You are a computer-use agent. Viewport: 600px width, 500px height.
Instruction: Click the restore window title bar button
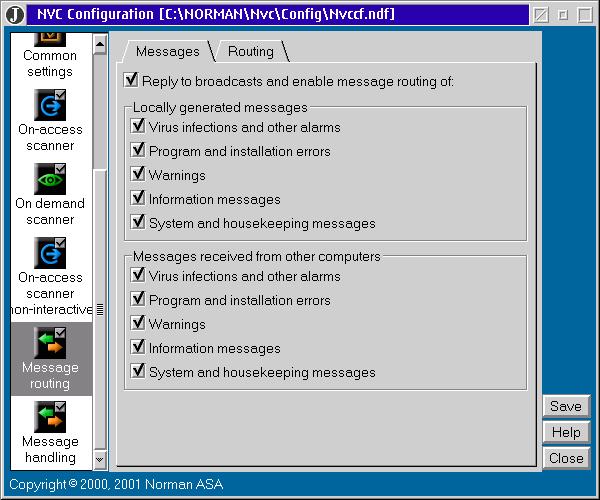click(x=563, y=15)
